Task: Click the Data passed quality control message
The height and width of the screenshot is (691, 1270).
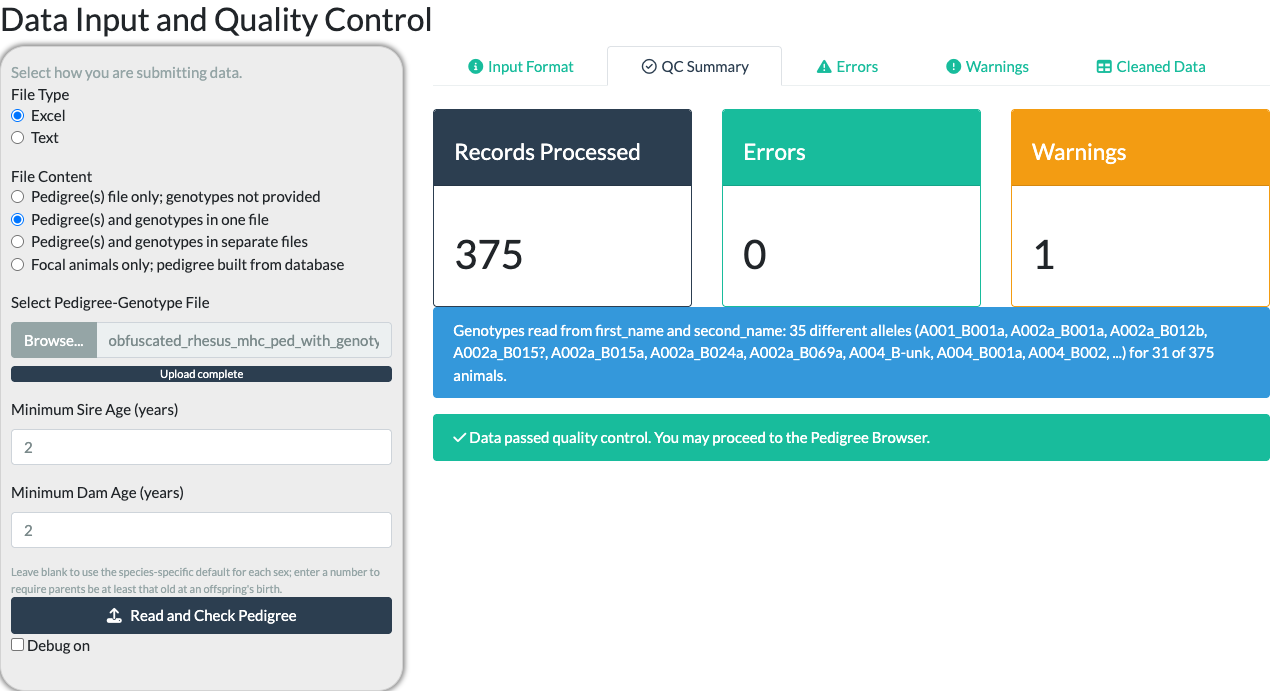Action: tap(851, 438)
